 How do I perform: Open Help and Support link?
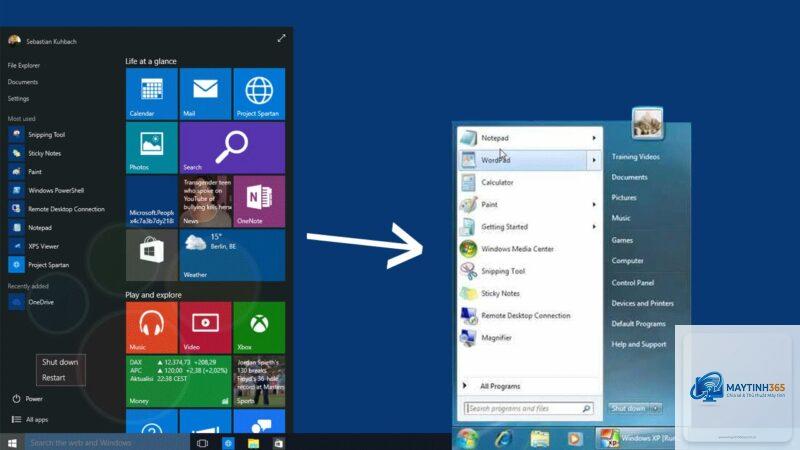[x=639, y=344]
